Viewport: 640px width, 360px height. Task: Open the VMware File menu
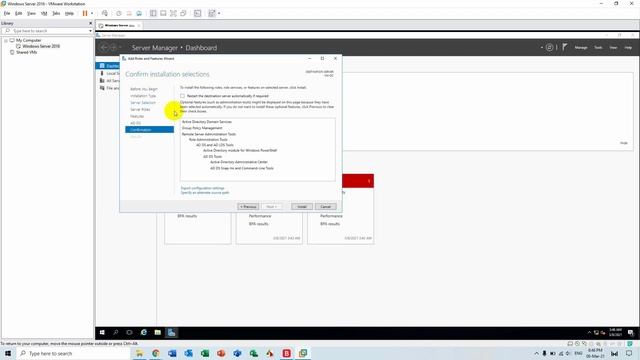[x=7, y=13]
